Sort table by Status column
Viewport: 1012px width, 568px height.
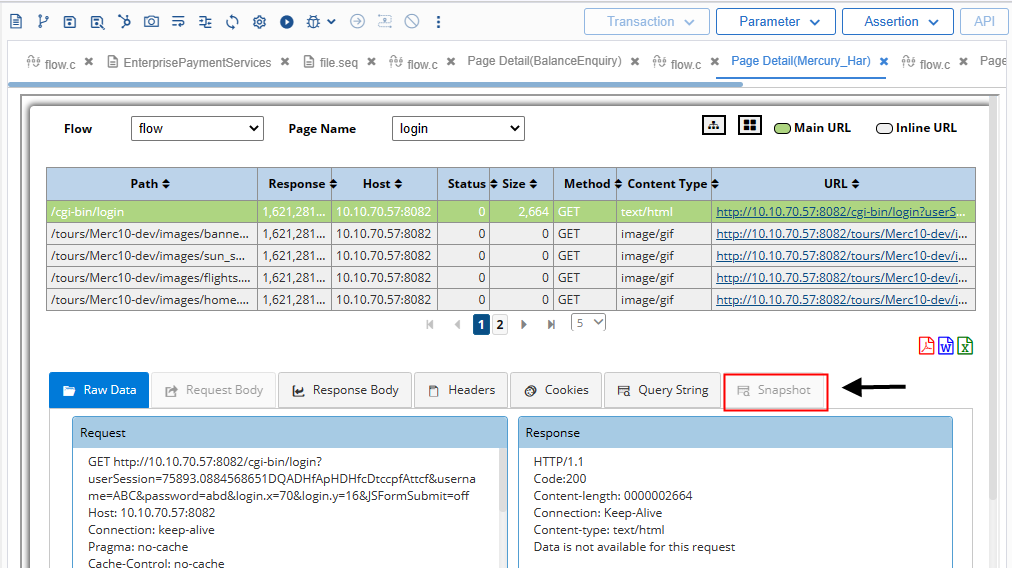[494, 184]
